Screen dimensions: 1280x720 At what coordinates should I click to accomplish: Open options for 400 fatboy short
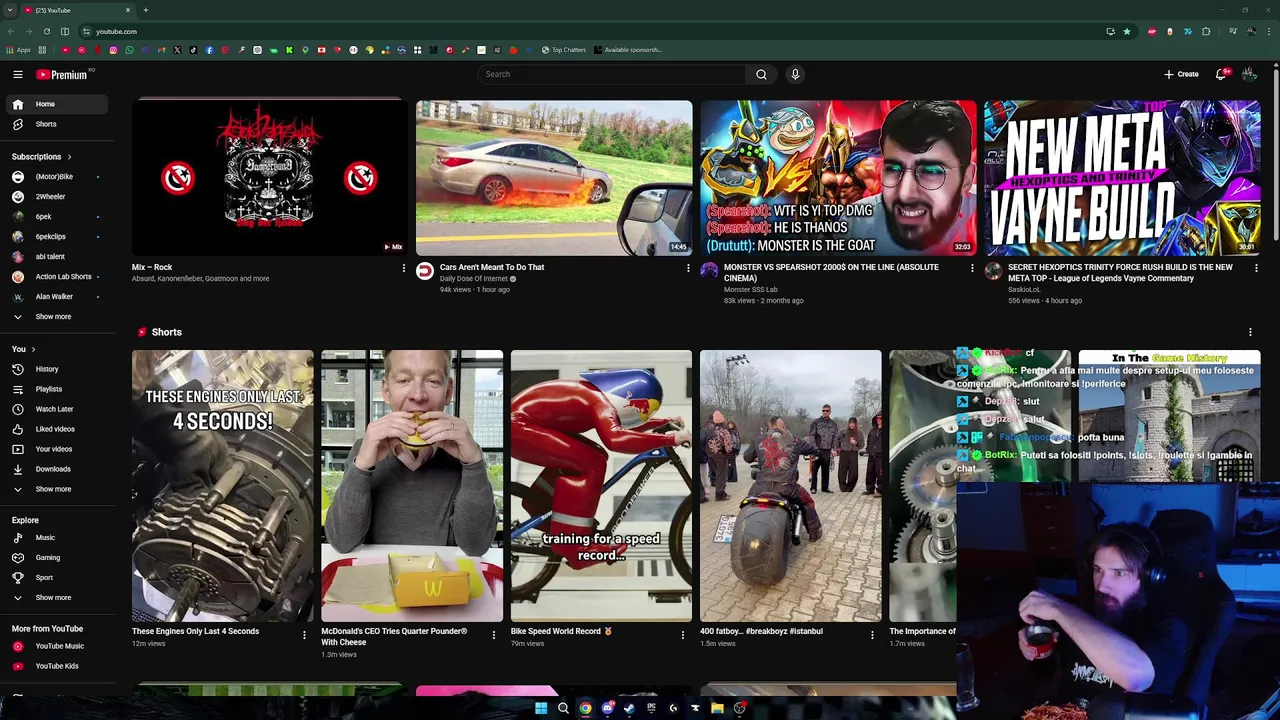point(872,634)
